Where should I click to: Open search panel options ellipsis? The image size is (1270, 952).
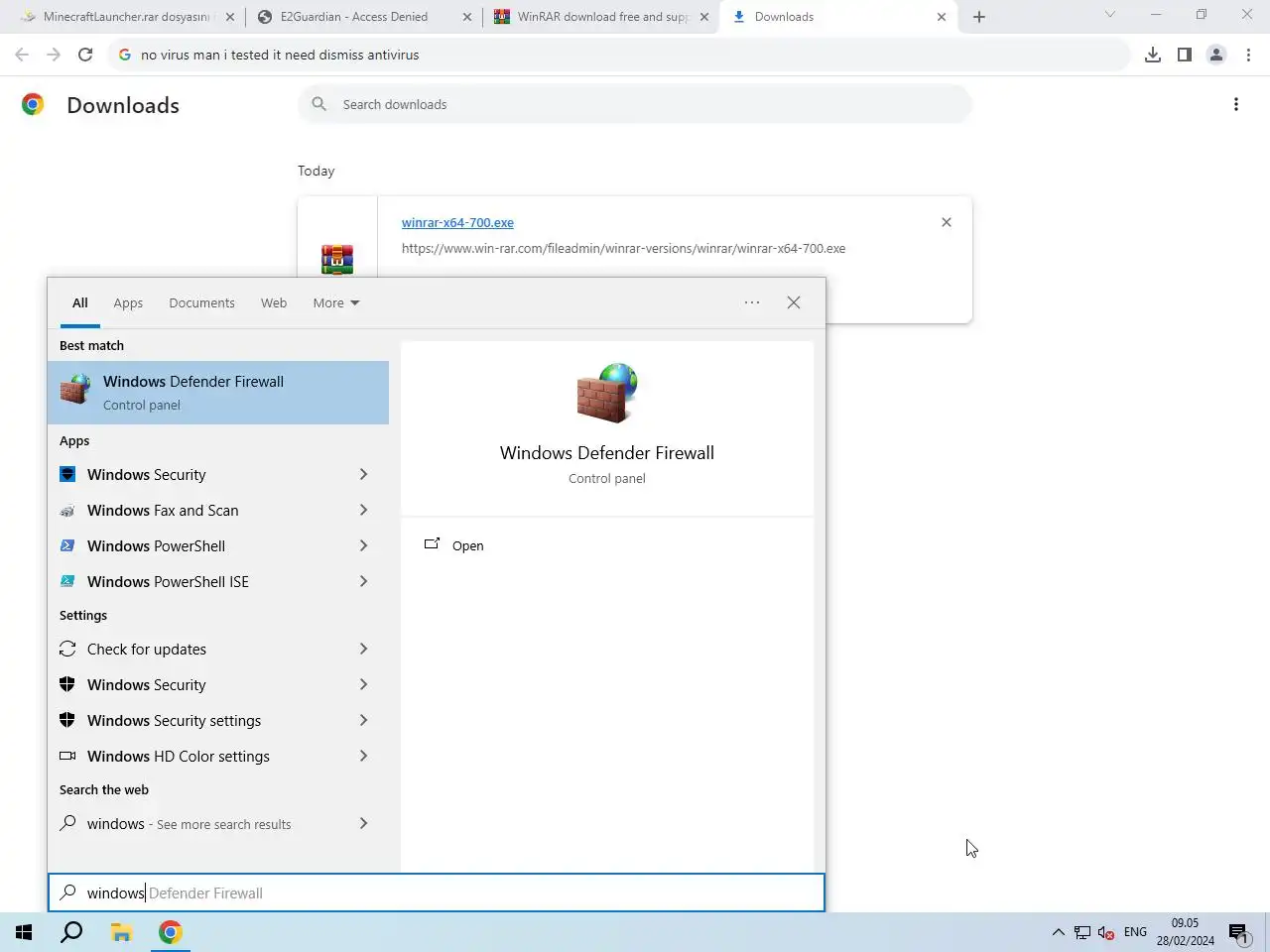click(x=752, y=302)
